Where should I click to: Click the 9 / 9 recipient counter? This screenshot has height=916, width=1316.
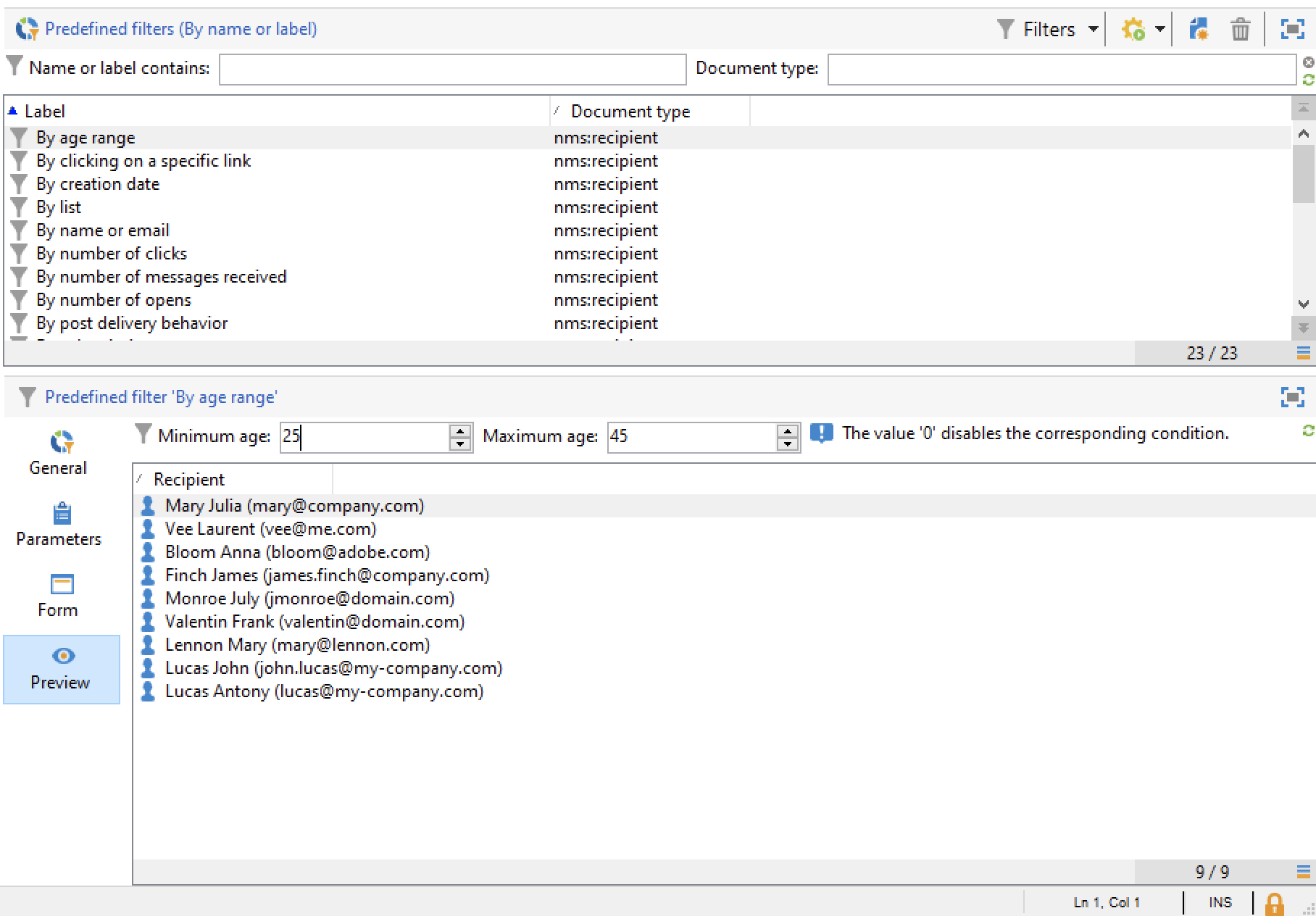tap(1212, 872)
